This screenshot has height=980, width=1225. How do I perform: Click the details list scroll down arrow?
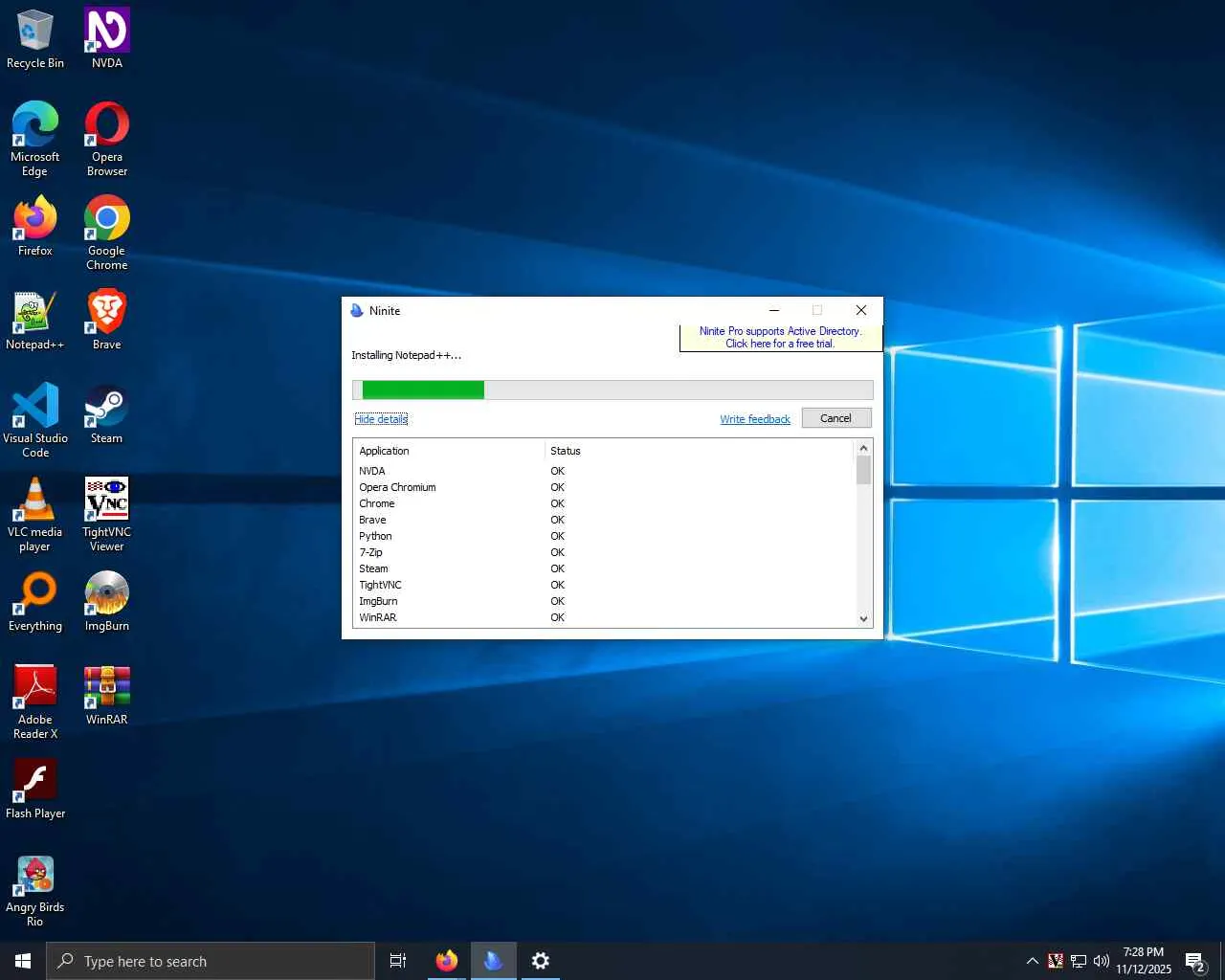863,619
